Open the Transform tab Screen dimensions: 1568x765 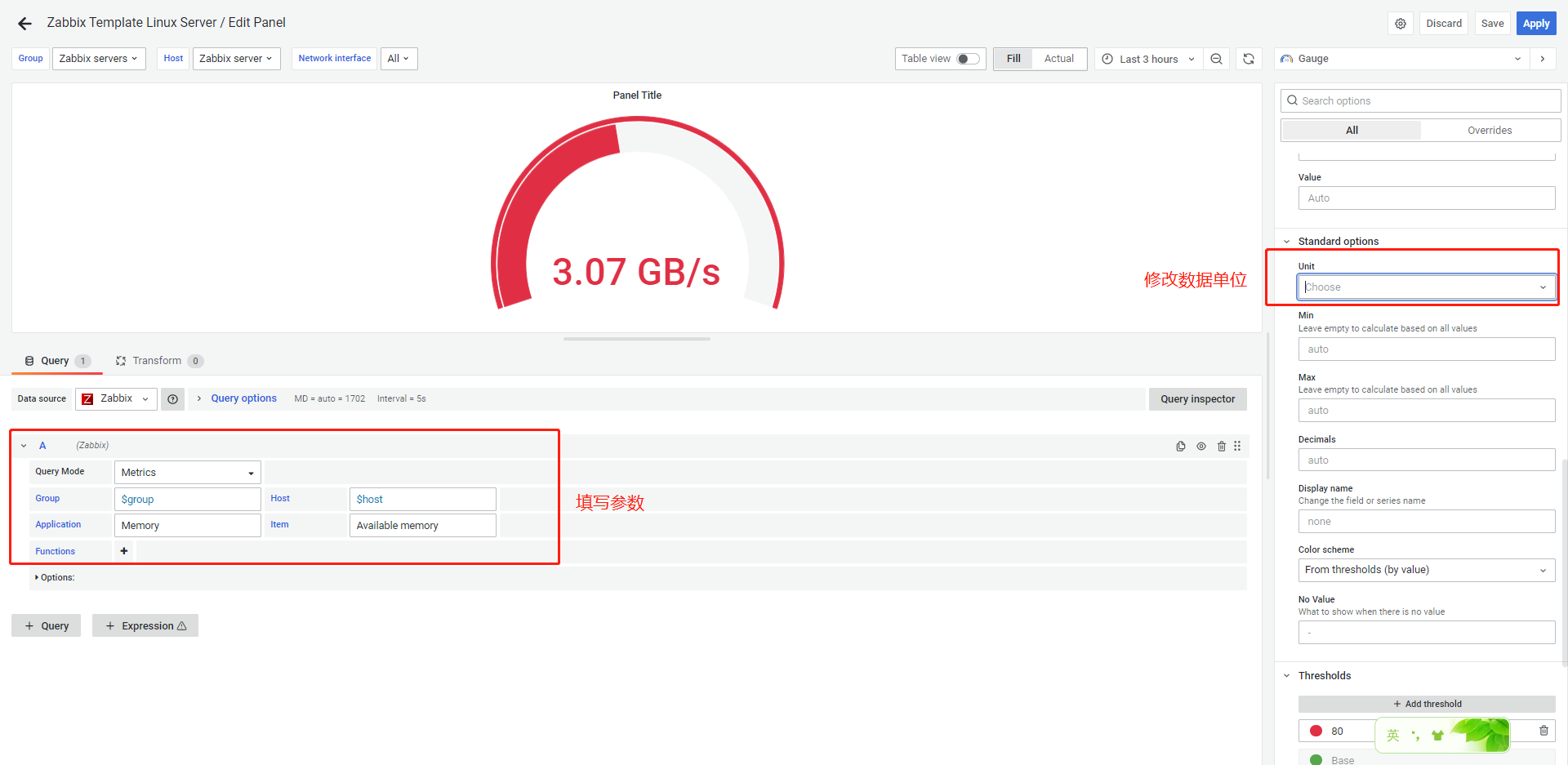(158, 361)
